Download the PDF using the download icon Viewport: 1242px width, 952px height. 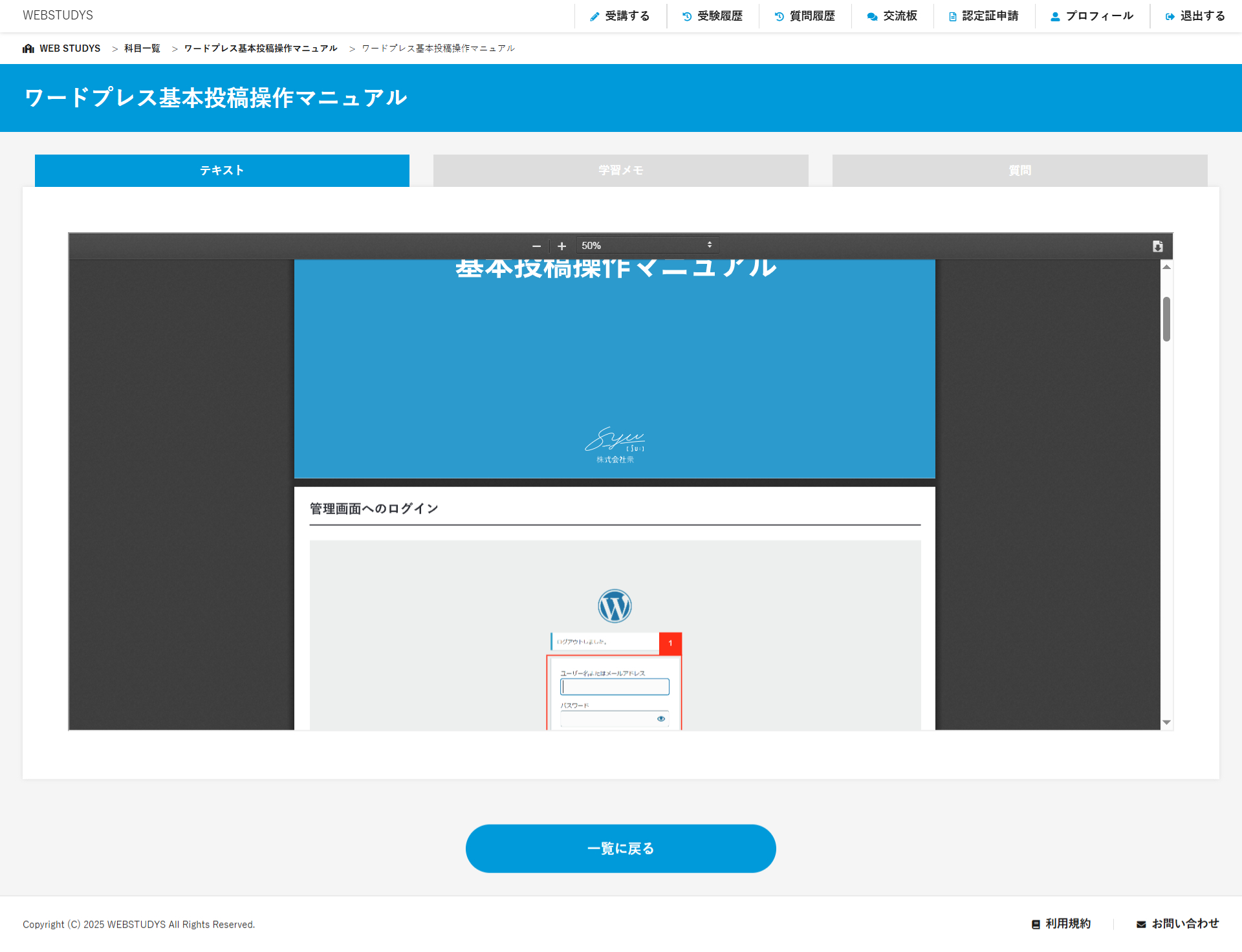point(1157,246)
